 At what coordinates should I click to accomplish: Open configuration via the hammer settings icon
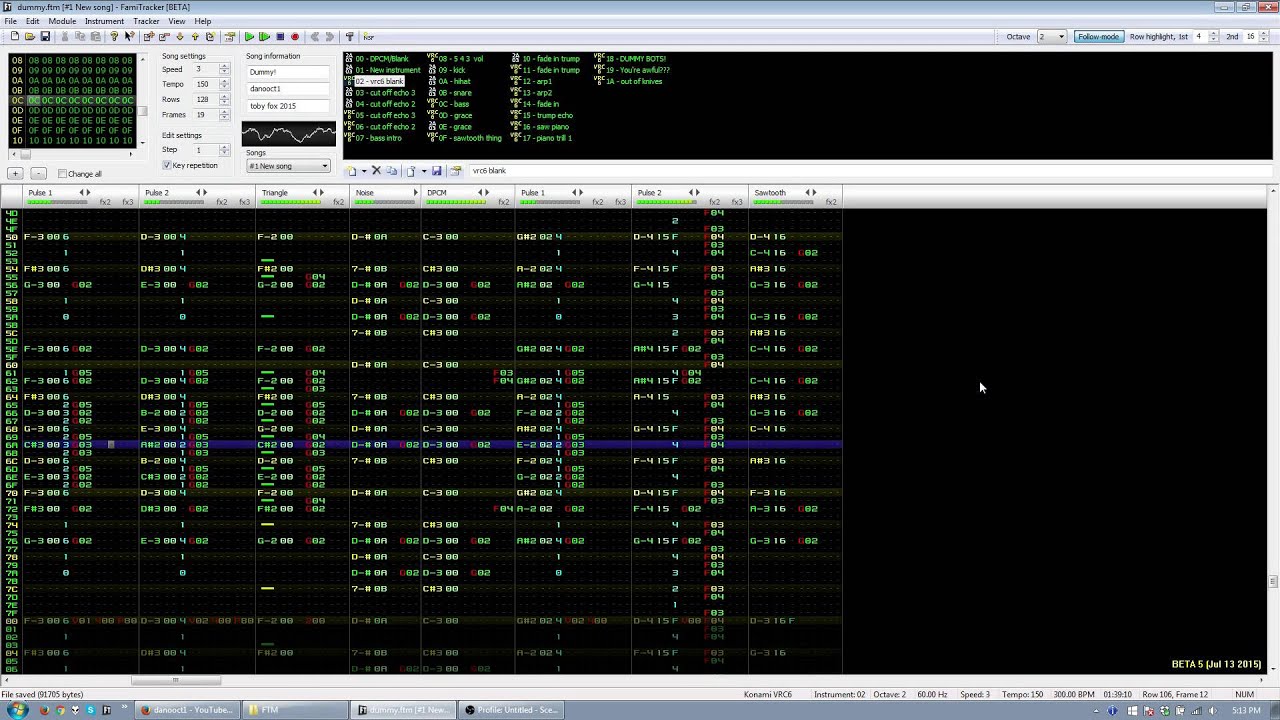point(349,36)
